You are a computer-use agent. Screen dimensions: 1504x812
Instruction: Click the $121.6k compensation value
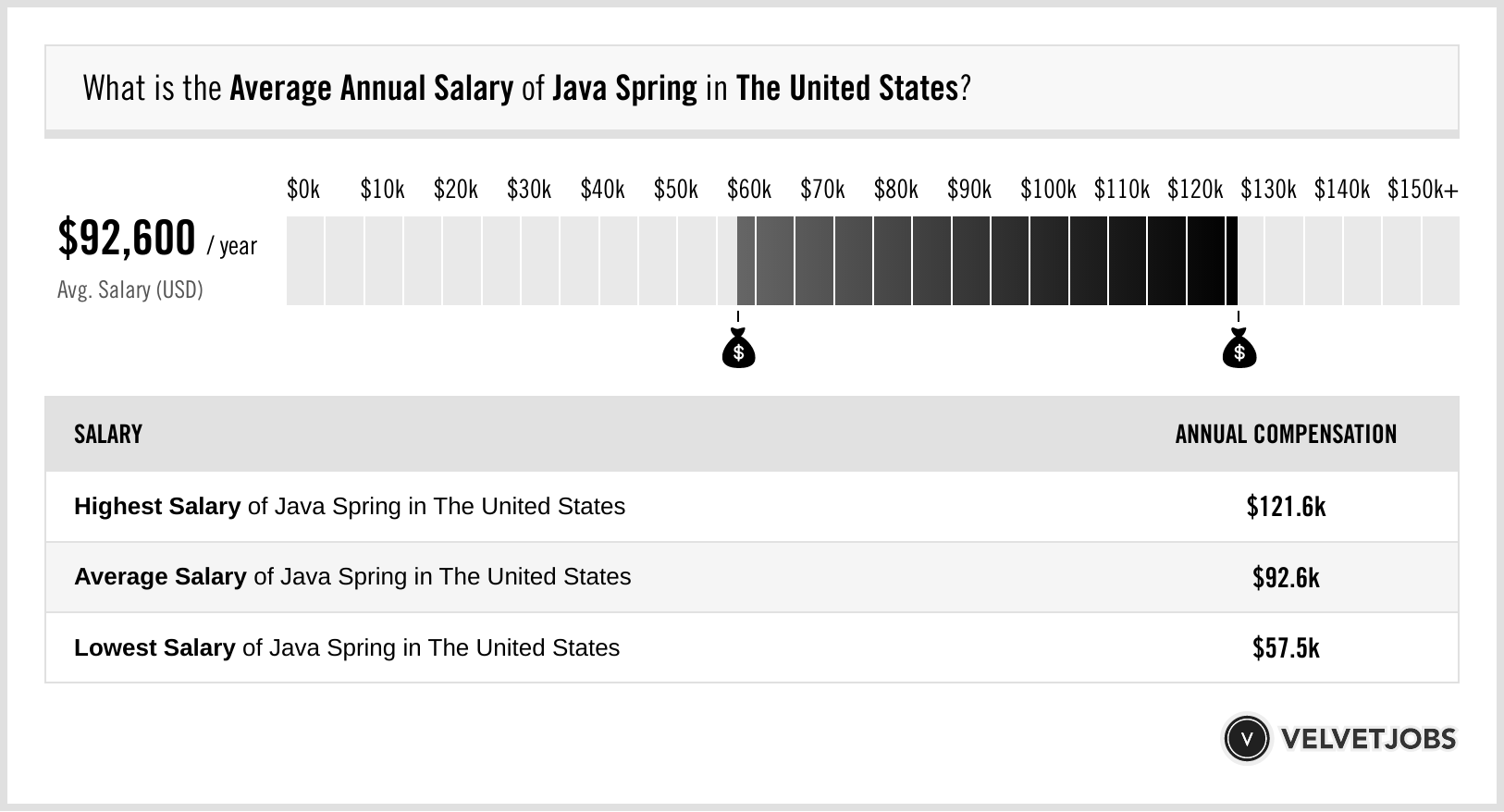1286,507
